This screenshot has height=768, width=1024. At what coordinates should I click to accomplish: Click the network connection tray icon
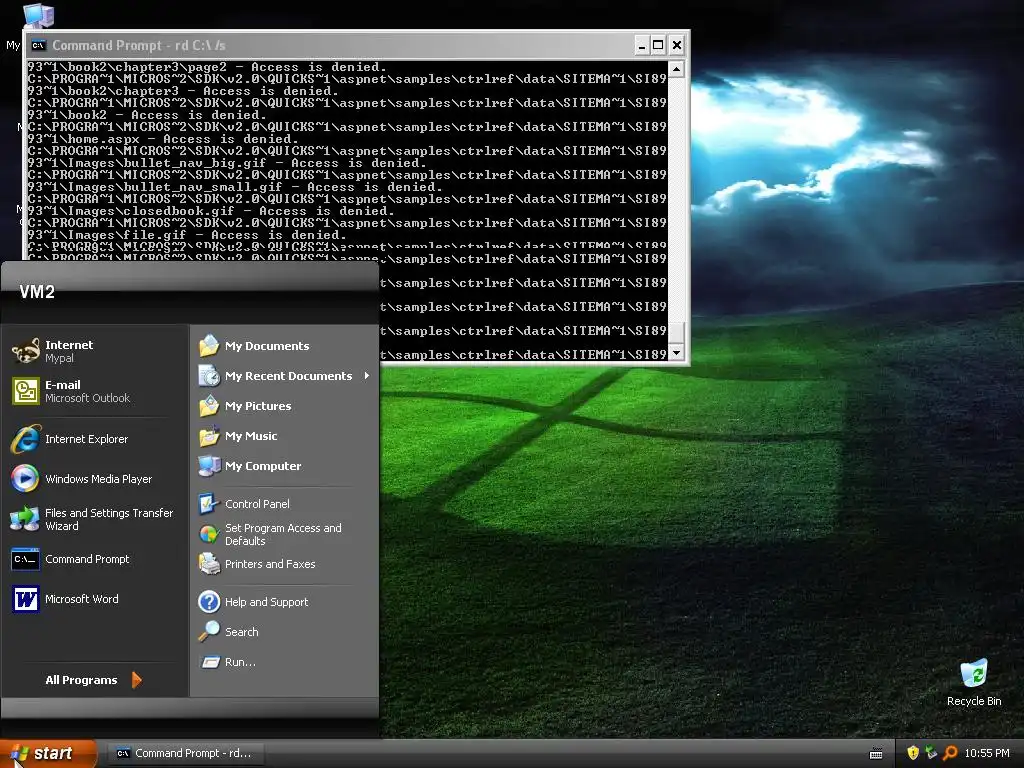tap(931, 753)
